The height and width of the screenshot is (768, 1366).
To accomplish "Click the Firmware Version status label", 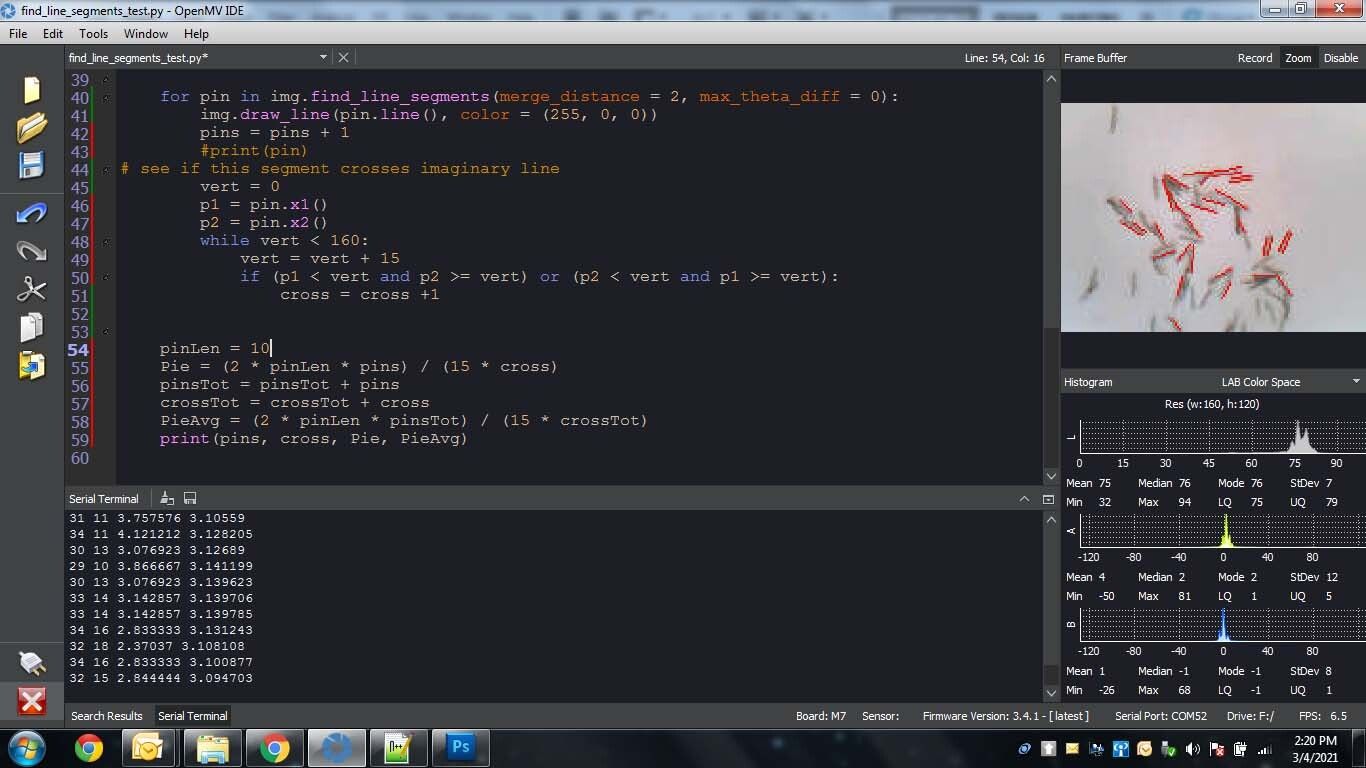I will tap(1005, 716).
